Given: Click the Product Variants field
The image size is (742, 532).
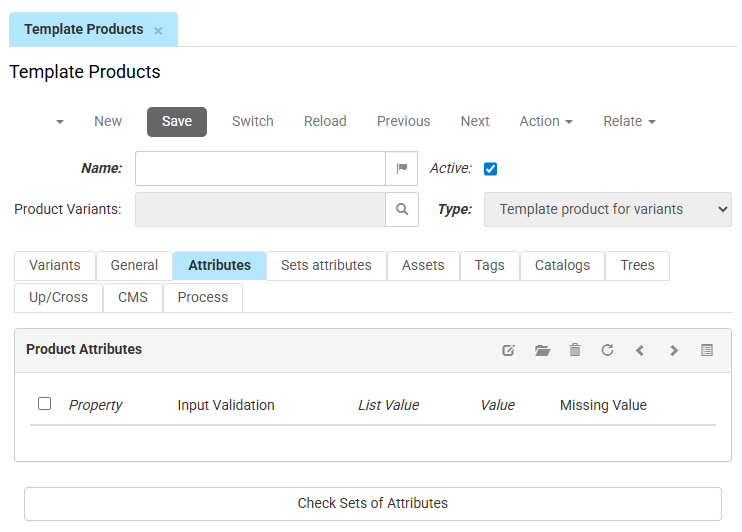Looking at the screenshot, I should 260,209.
